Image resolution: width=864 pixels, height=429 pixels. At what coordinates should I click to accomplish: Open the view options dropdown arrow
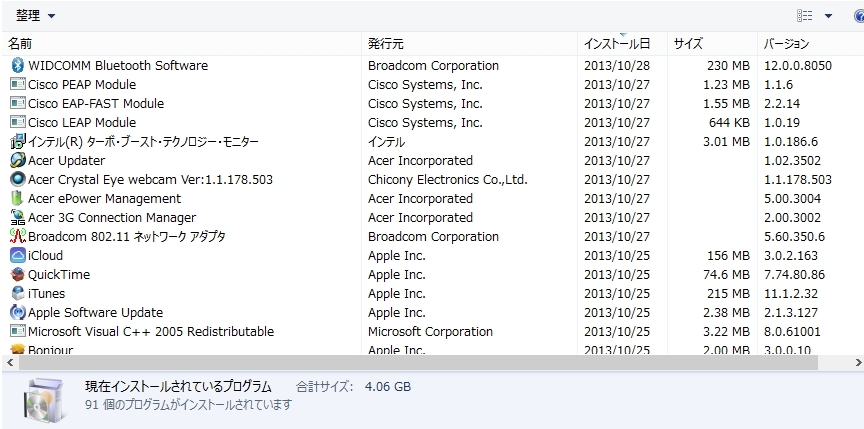828,16
